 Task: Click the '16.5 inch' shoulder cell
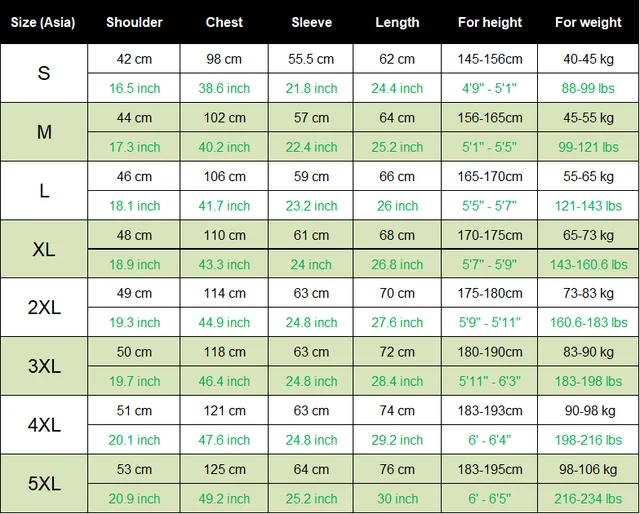pyautogui.click(x=134, y=88)
